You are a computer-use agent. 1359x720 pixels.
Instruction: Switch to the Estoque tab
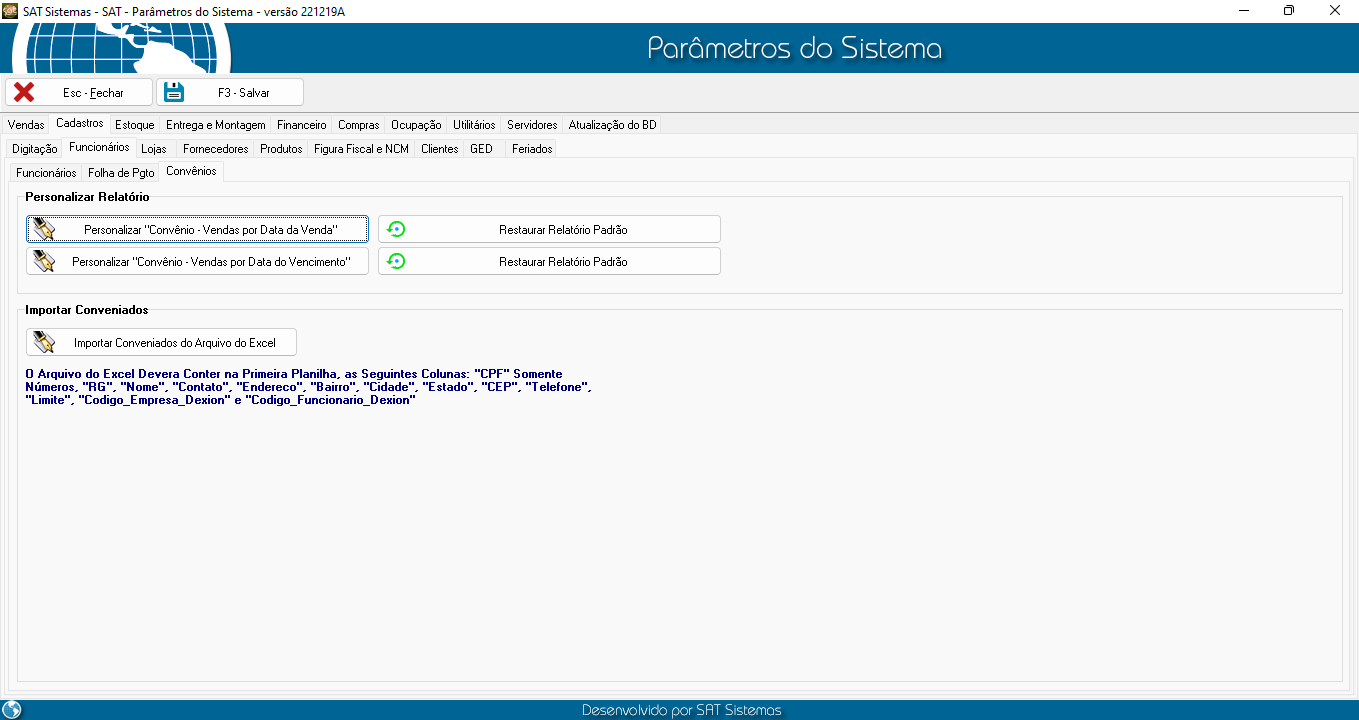134,125
